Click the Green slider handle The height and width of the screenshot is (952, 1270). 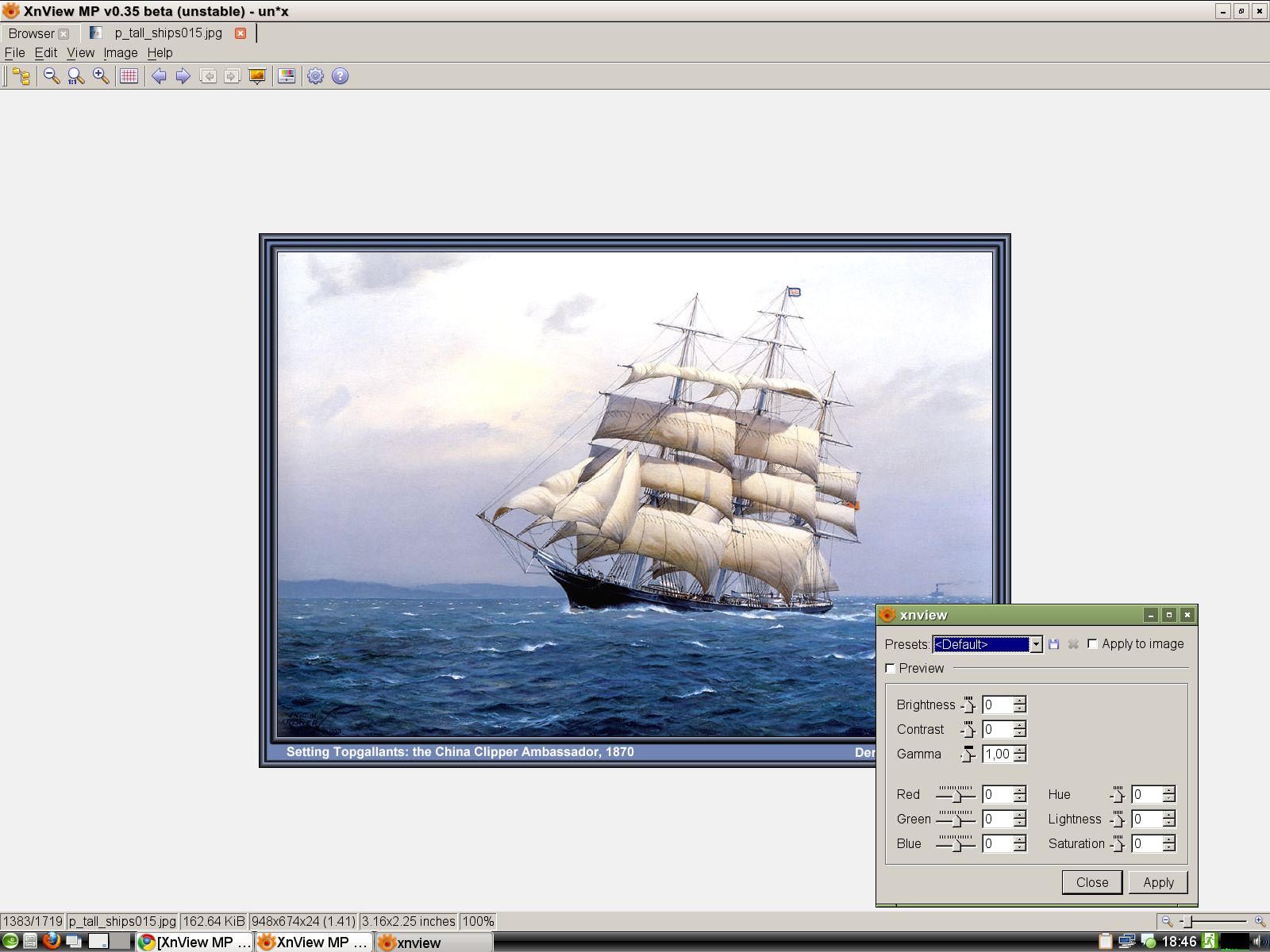tap(957, 820)
